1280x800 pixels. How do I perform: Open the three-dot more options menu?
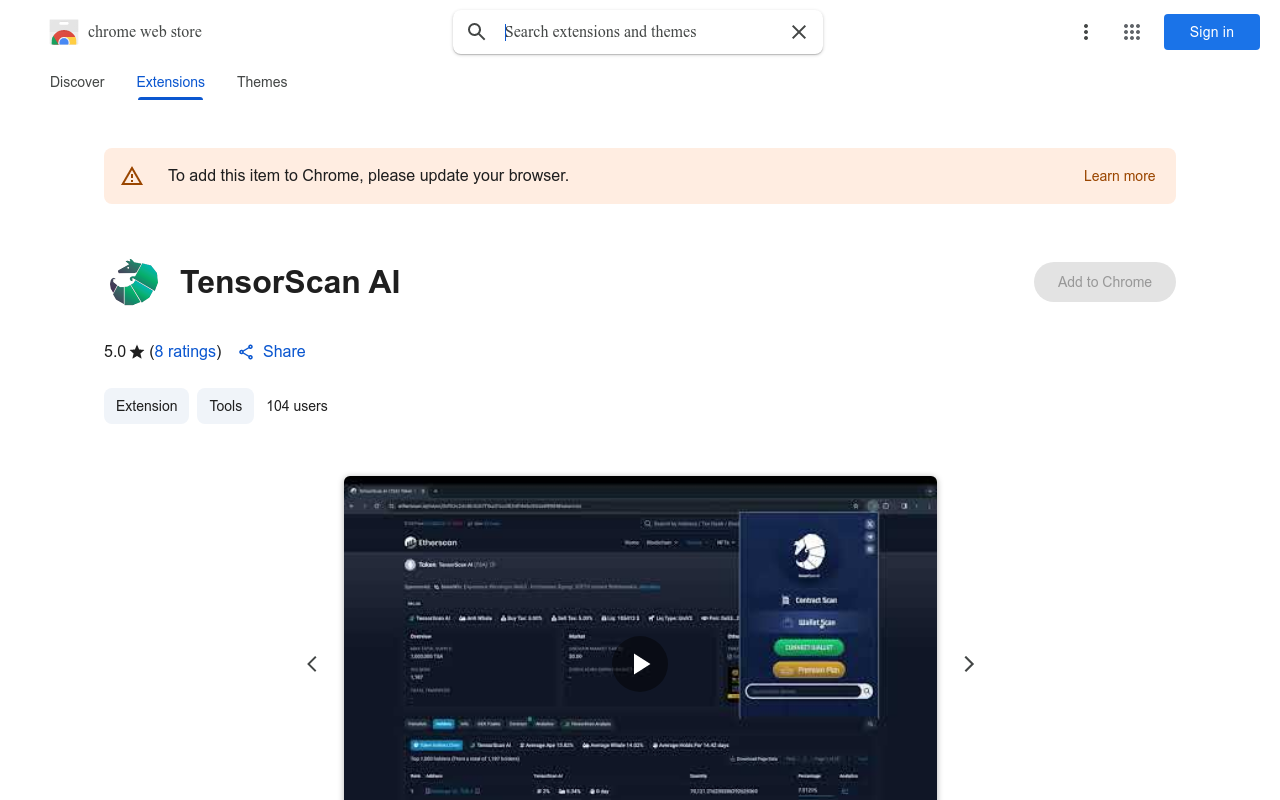tap(1086, 32)
